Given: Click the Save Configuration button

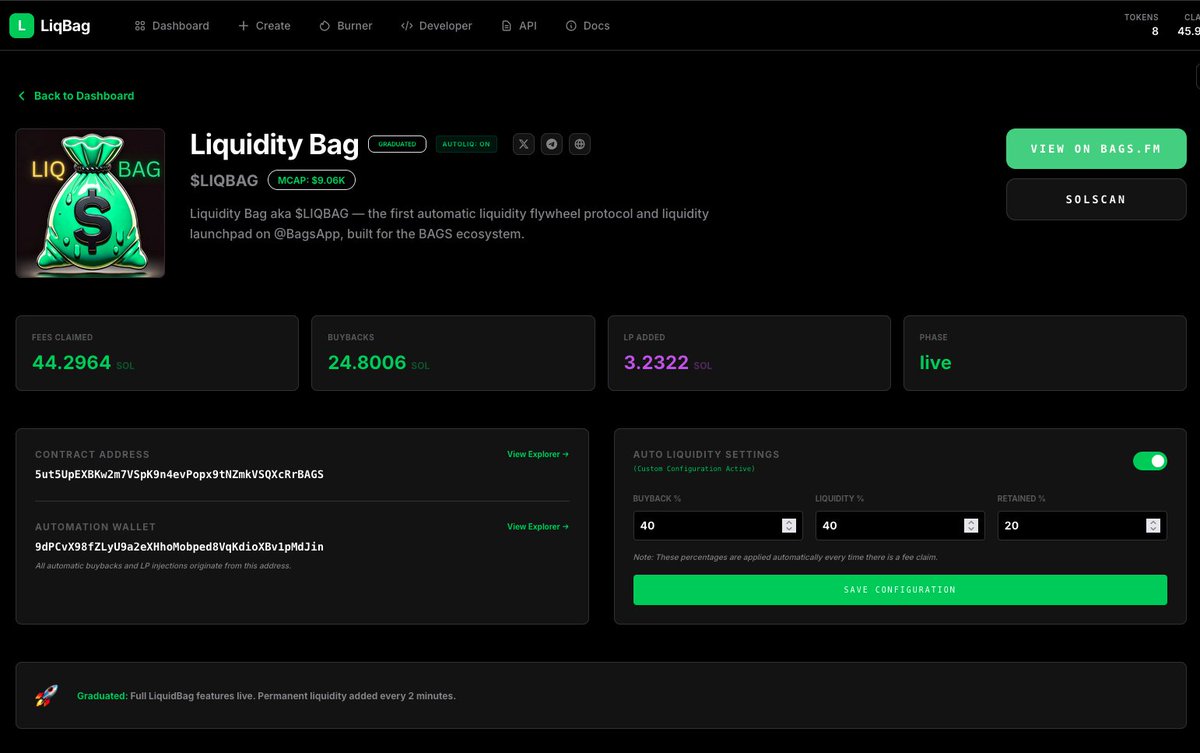Looking at the screenshot, I should click(x=900, y=590).
